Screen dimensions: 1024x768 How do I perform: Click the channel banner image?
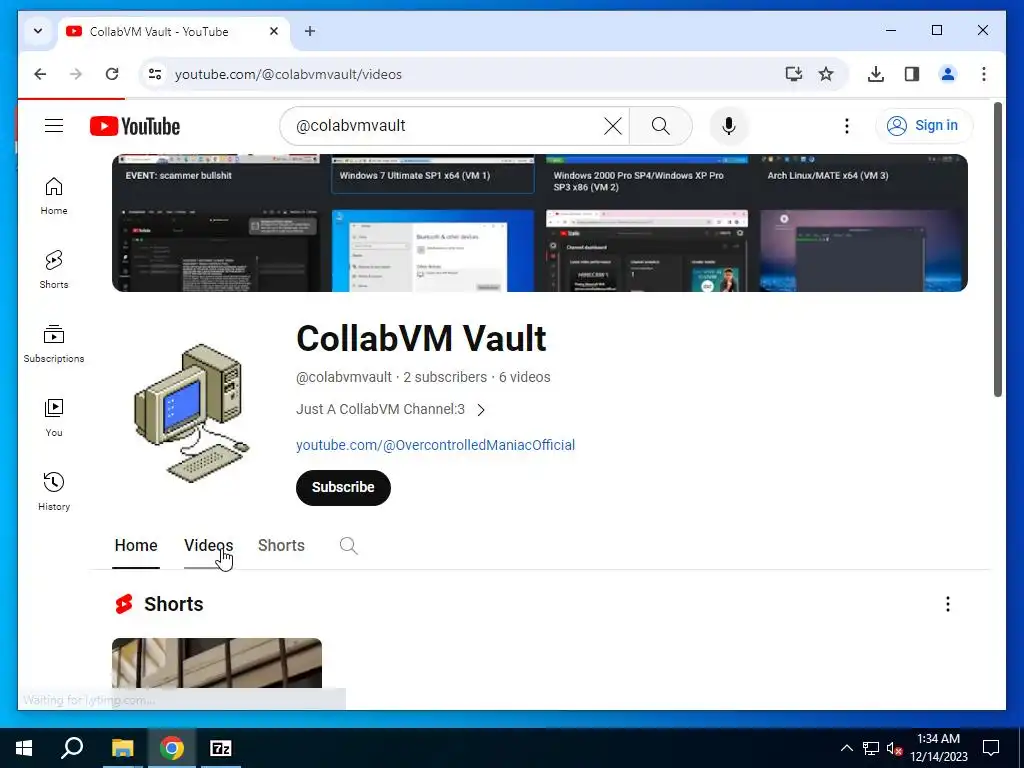click(539, 223)
